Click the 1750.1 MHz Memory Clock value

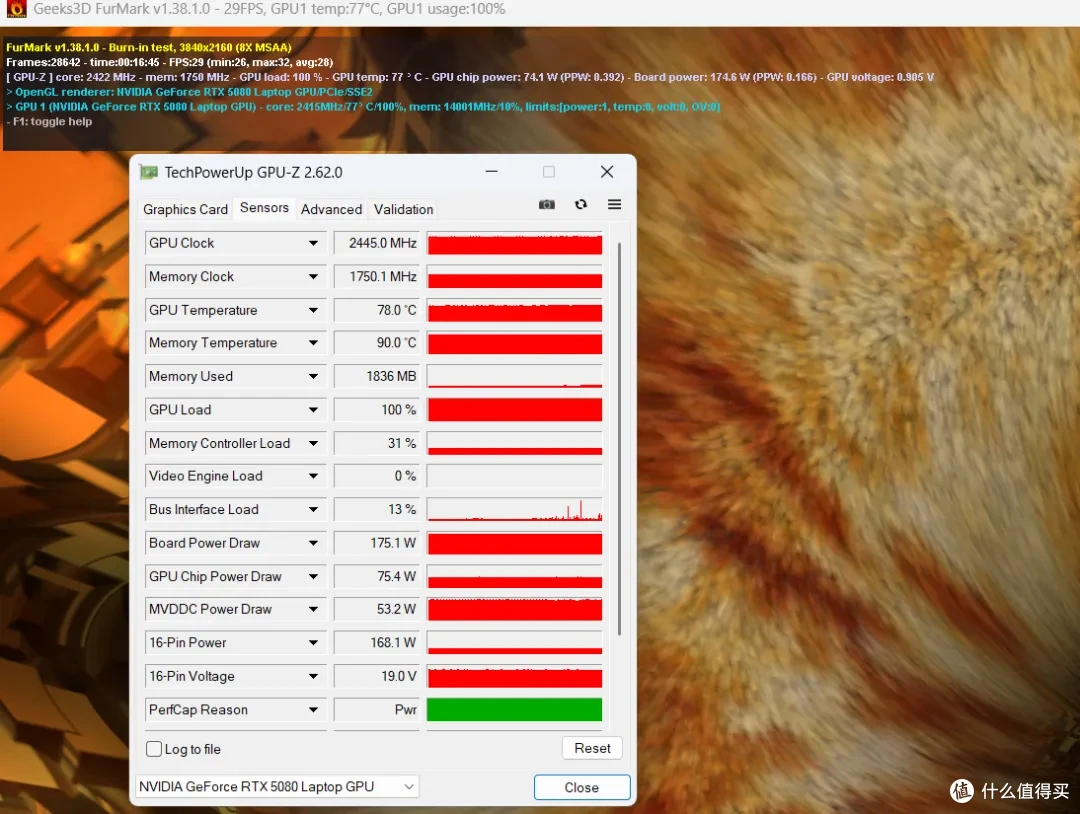pyautogui.click(x=376, y=277)
